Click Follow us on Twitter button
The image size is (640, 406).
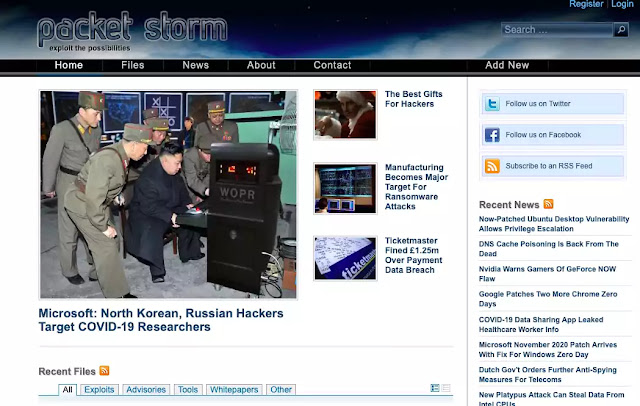(553, 104)
